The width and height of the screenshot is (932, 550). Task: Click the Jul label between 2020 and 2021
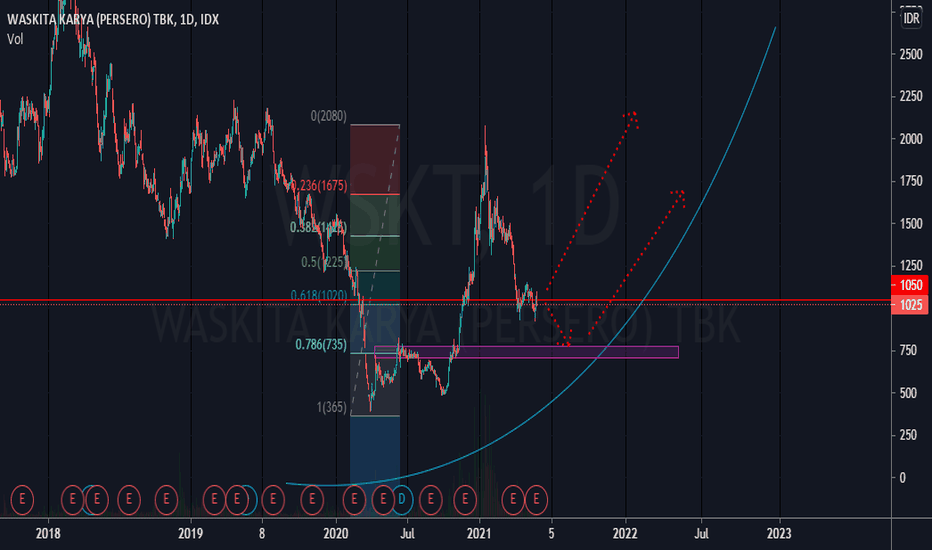407,534
